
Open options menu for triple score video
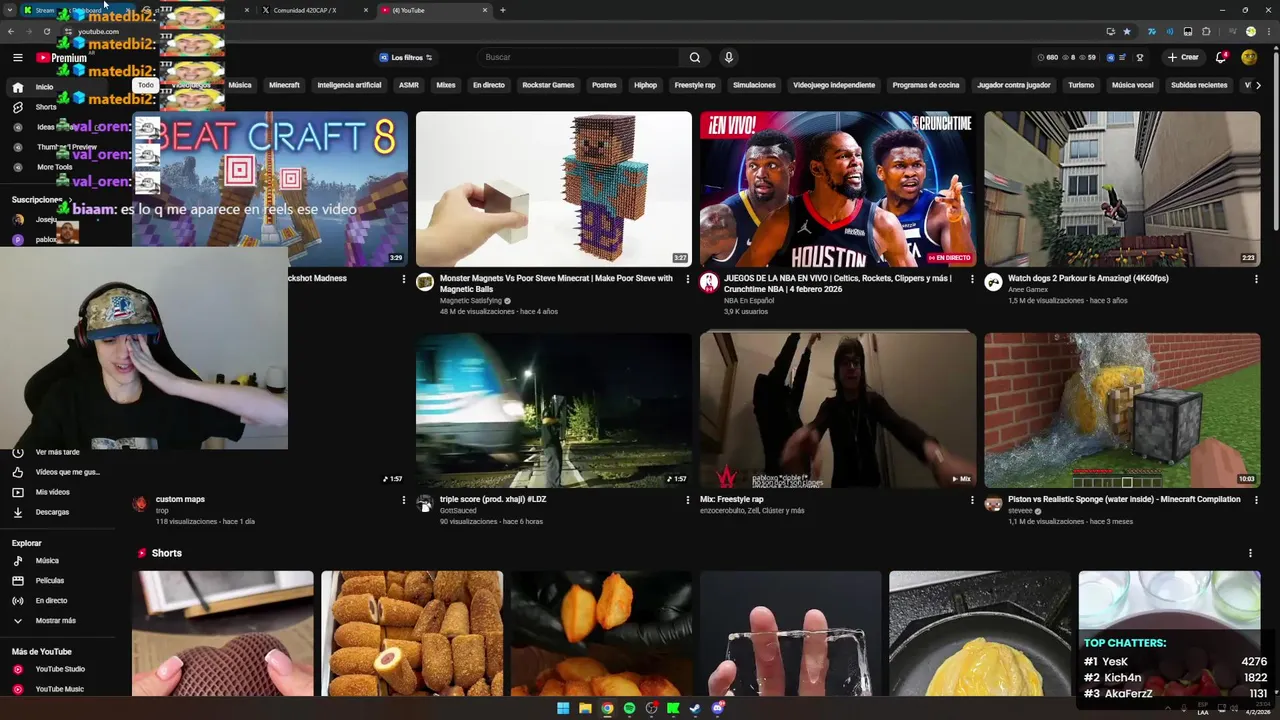688,500
